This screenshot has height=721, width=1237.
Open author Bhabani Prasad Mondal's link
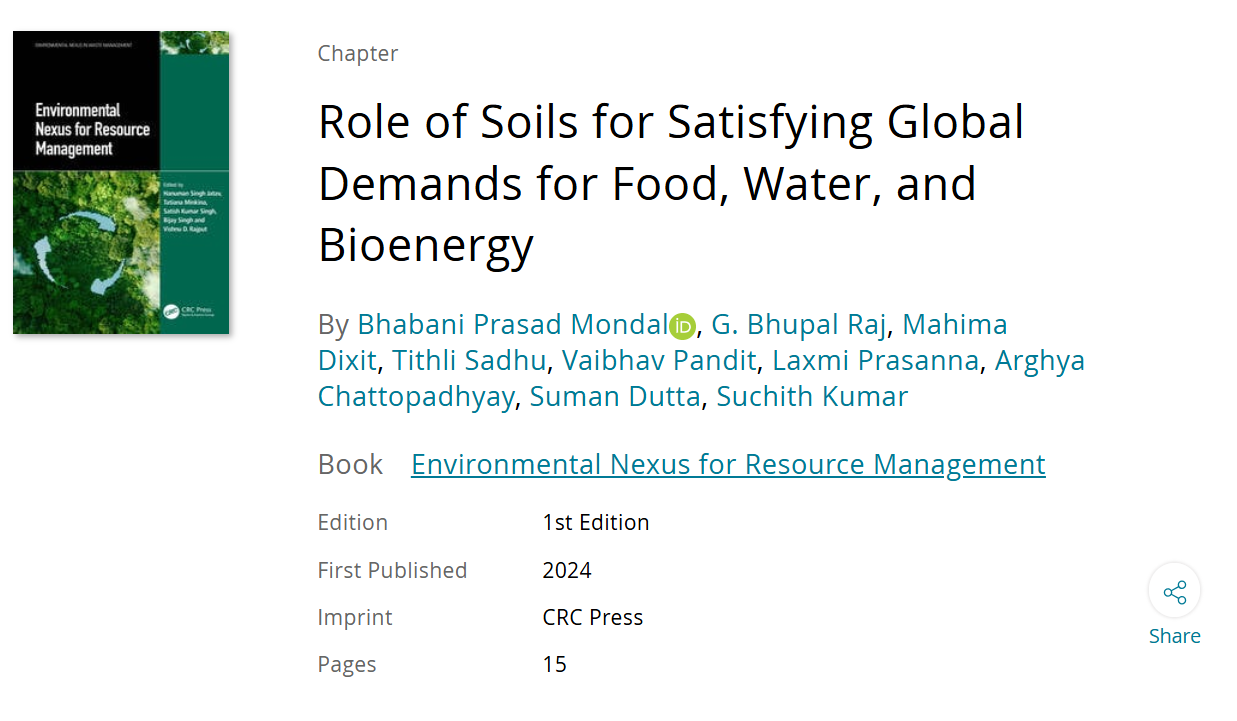[512, 325]
